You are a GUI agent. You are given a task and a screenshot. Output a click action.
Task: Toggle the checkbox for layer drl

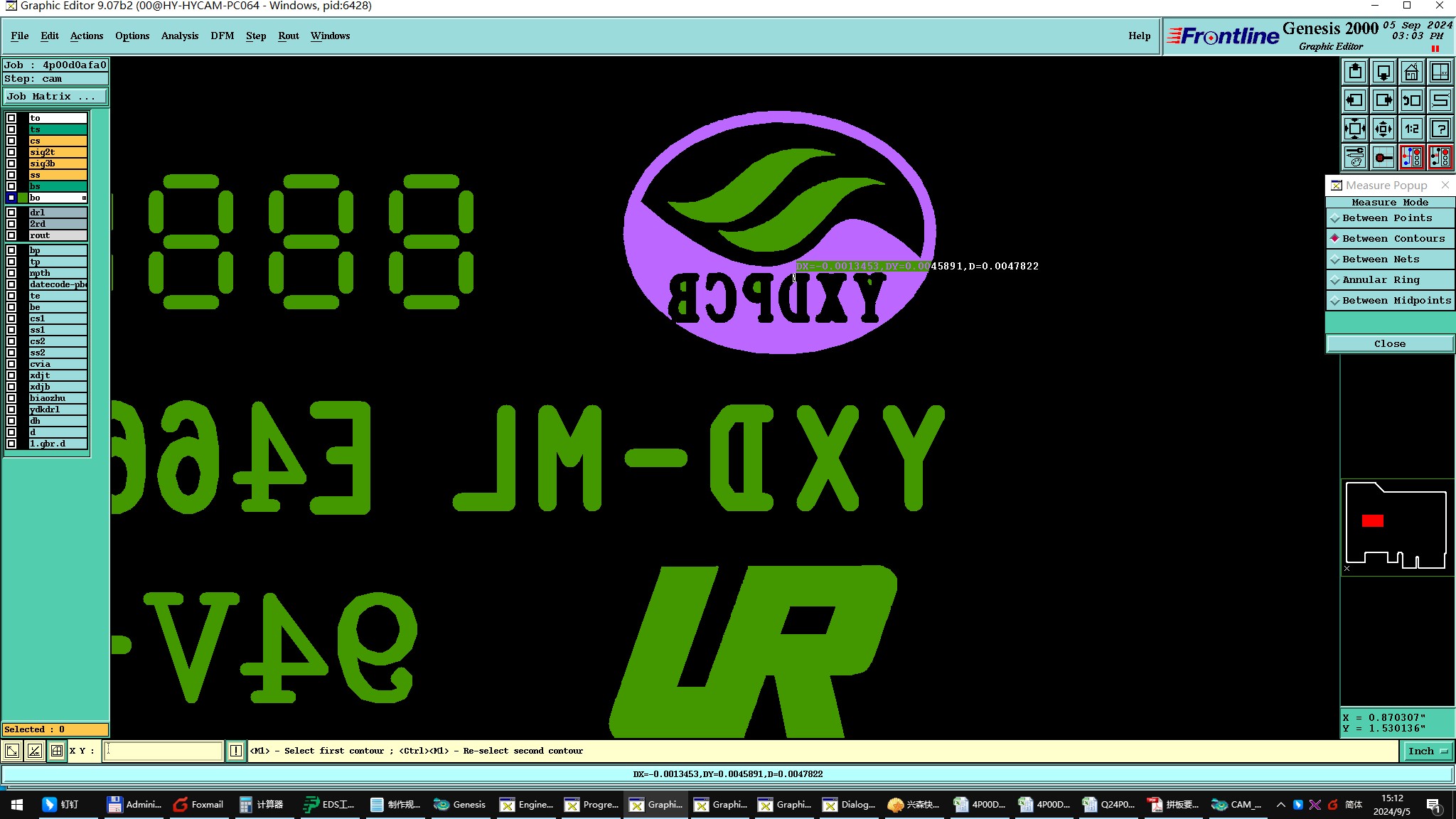[x=11, y=213]
